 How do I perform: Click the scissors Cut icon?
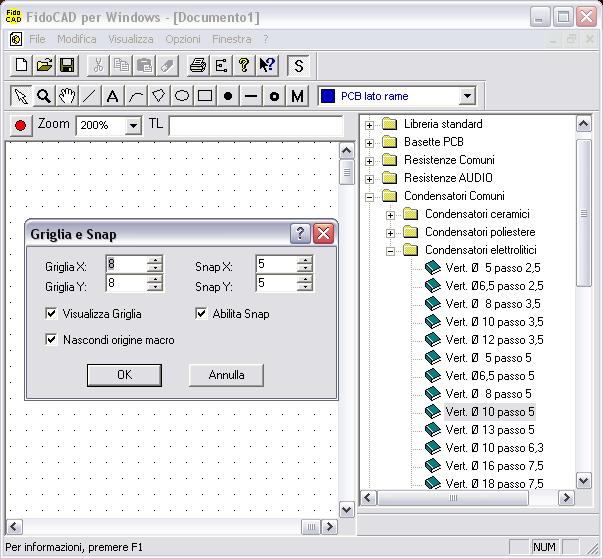[x=98, y=65]
